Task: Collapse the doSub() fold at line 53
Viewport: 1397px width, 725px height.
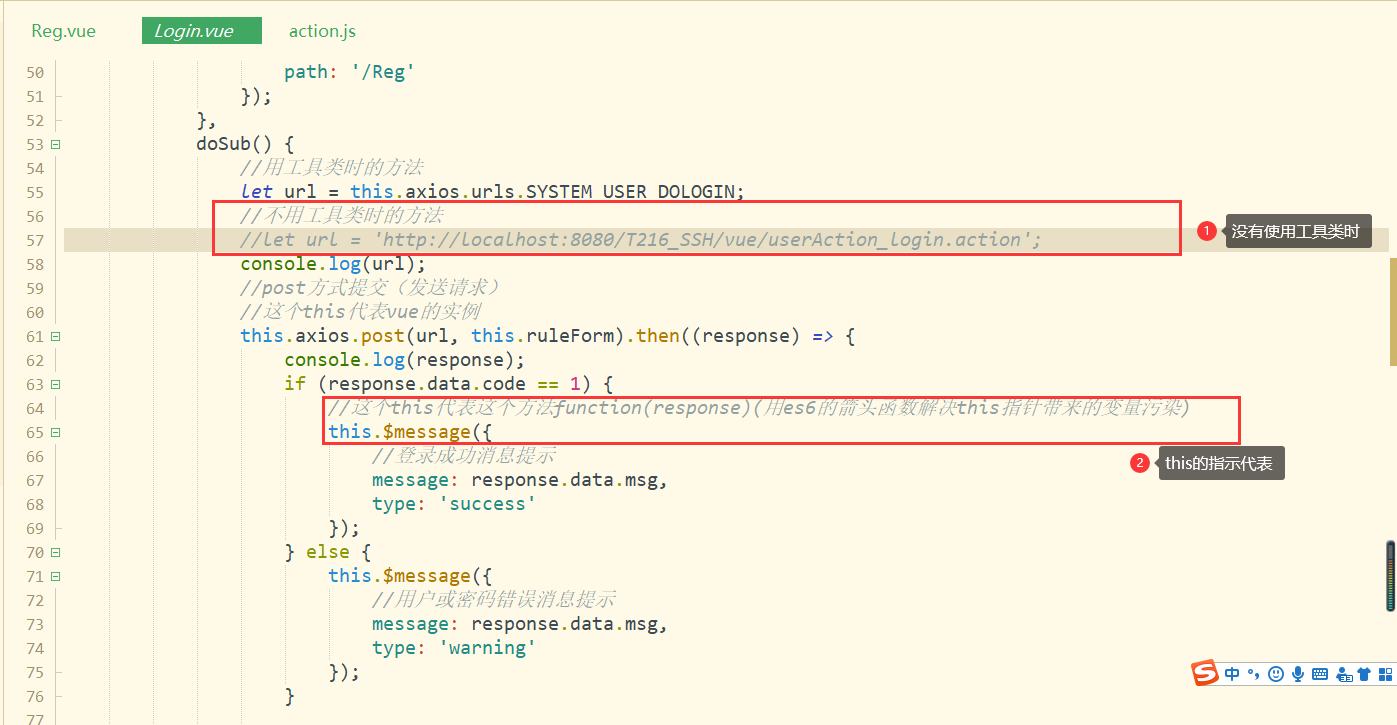Action: (x=55, y=144)
